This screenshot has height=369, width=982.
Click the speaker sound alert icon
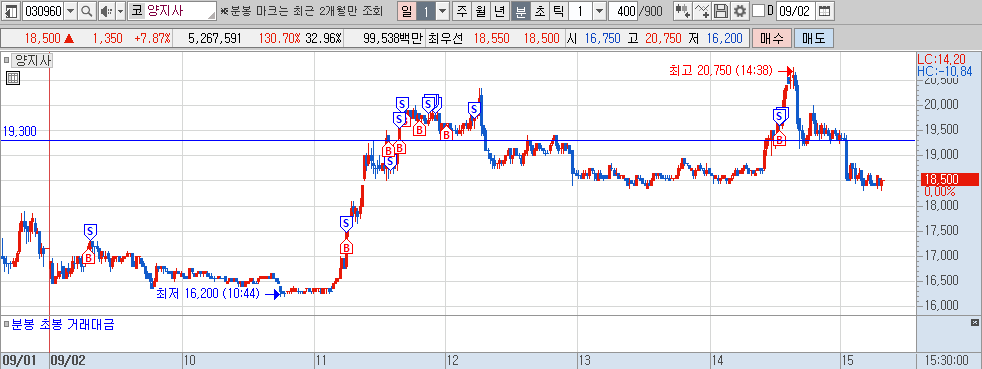click(x=105, y=11)
